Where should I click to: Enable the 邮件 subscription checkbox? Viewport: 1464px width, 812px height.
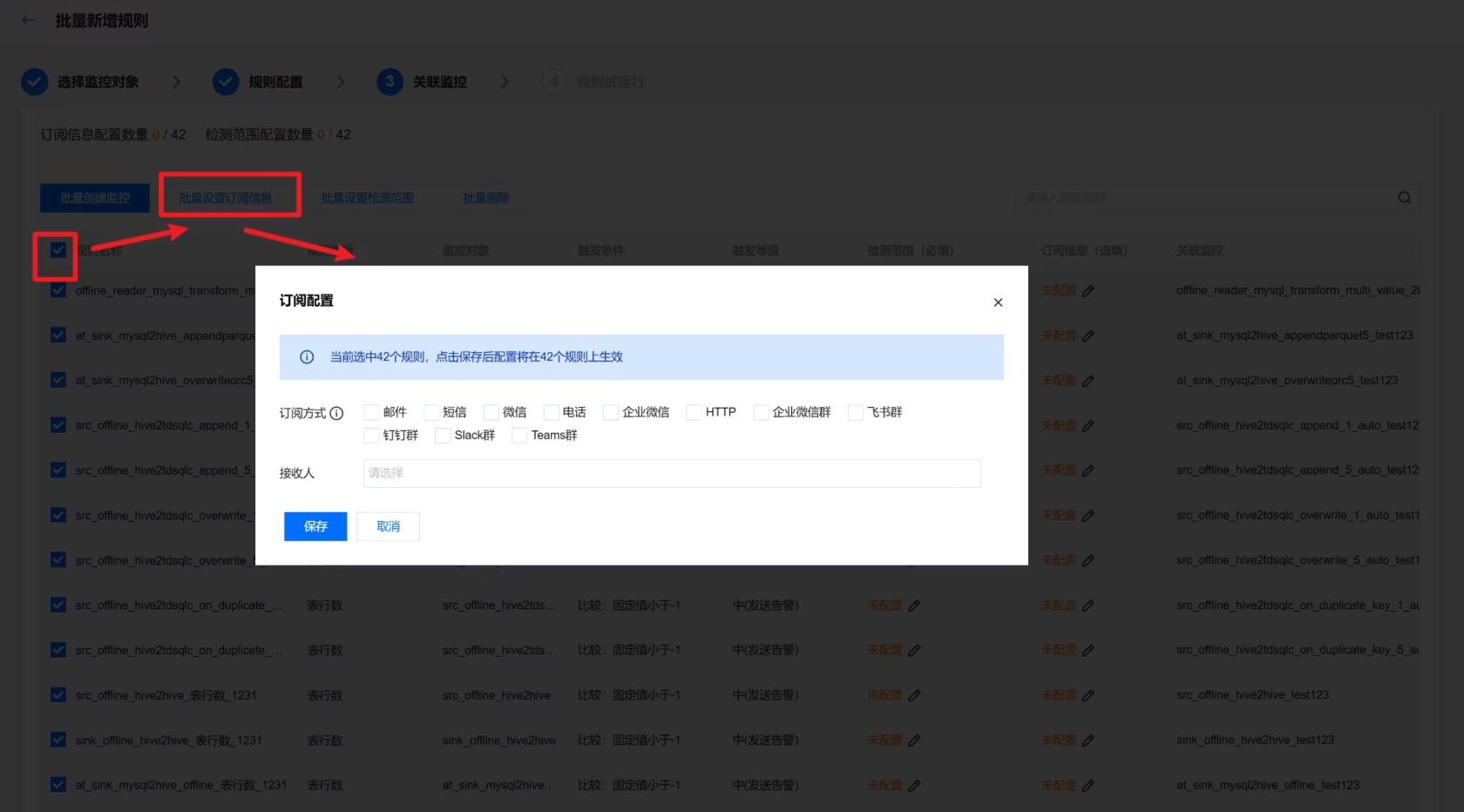click(371, 412)
